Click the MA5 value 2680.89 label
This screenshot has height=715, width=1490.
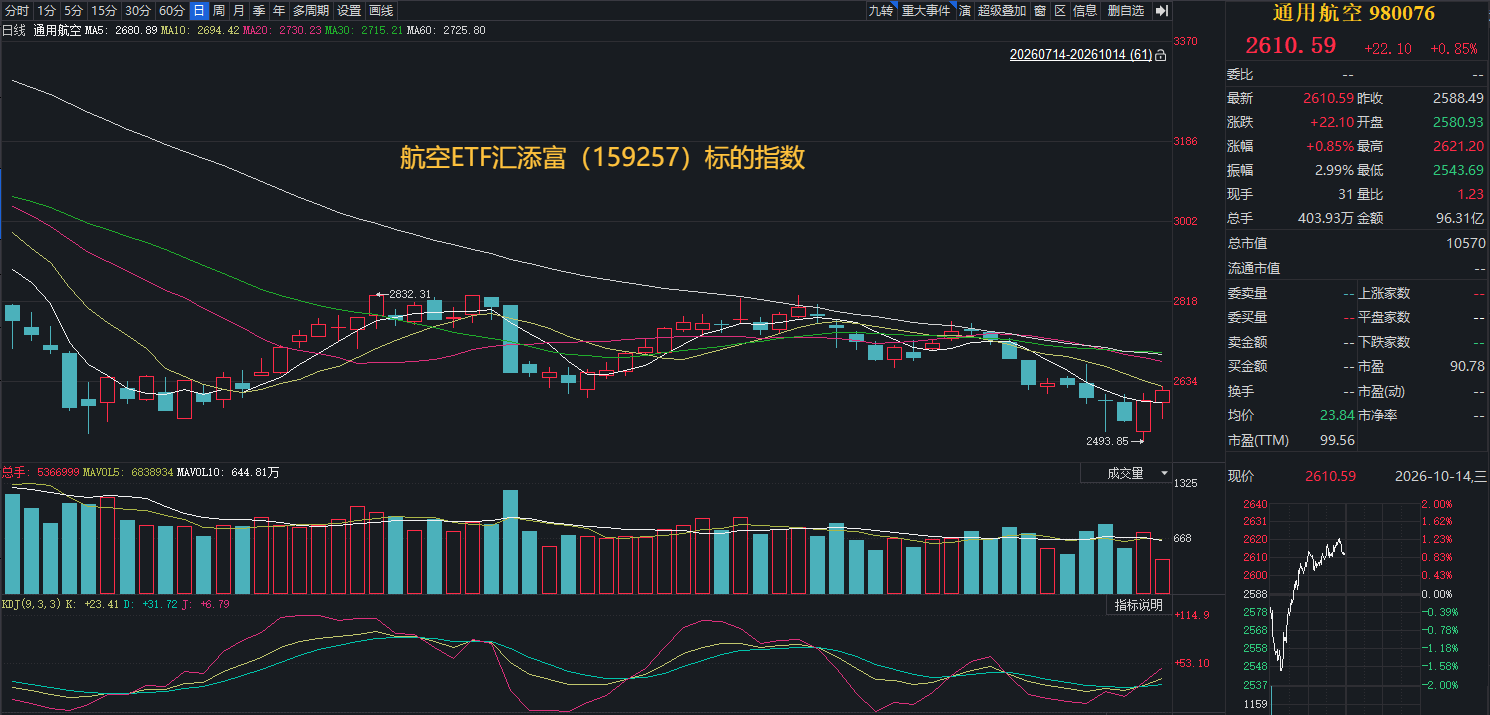pos(122,30)
